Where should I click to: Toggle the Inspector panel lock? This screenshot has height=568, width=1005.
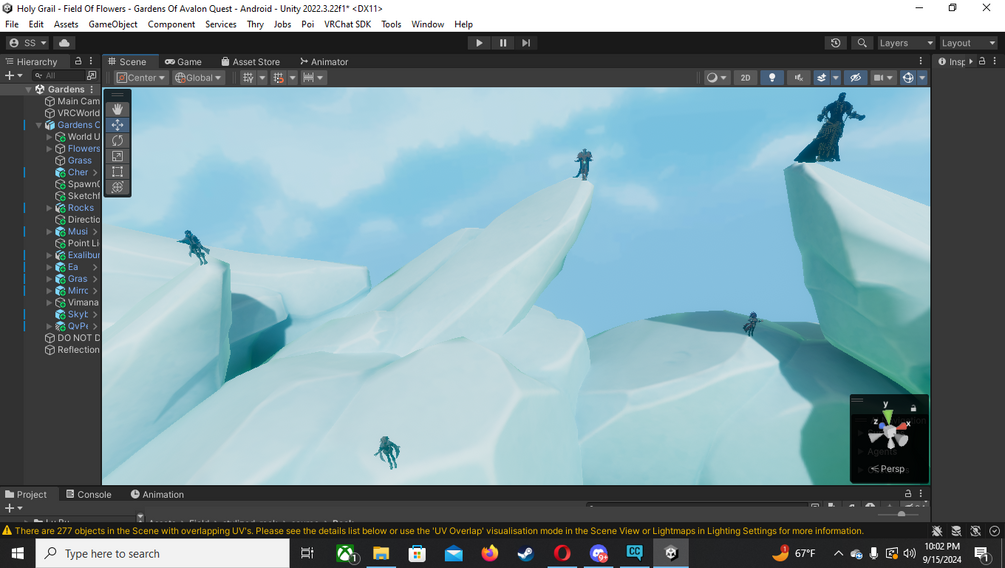tap(982, 61)
